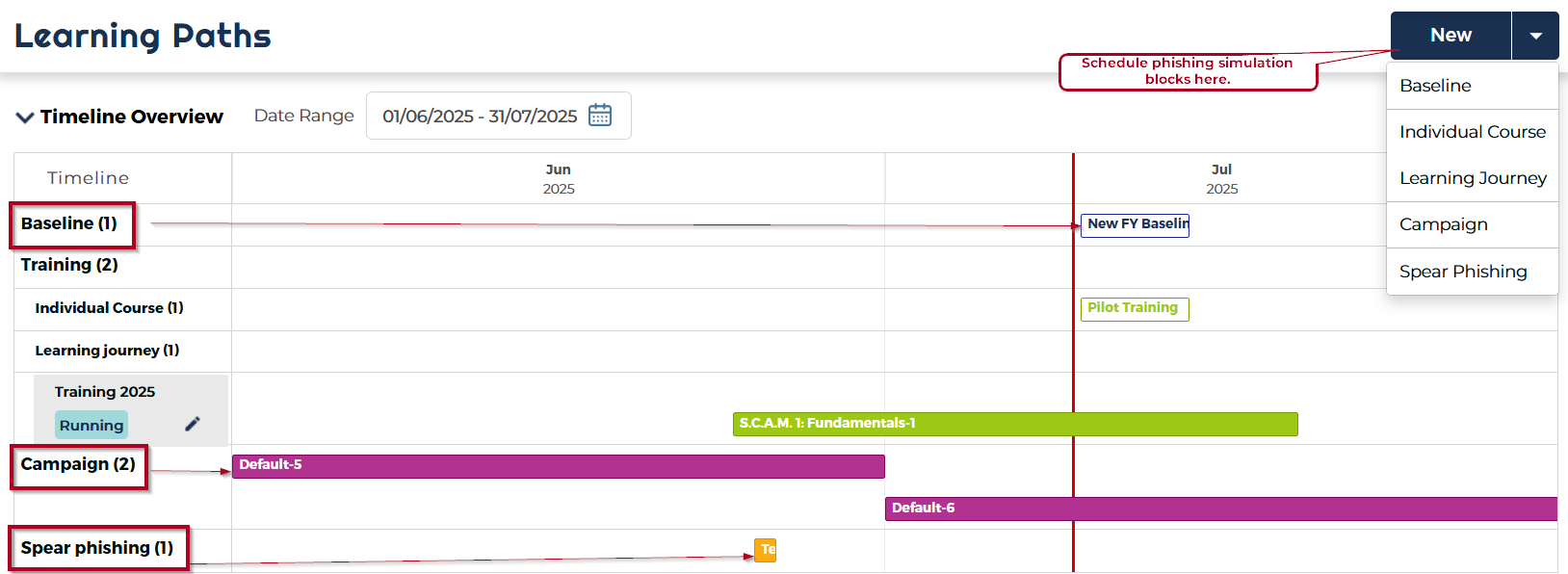Click the Default-5 campaign bar

(558, 466)
